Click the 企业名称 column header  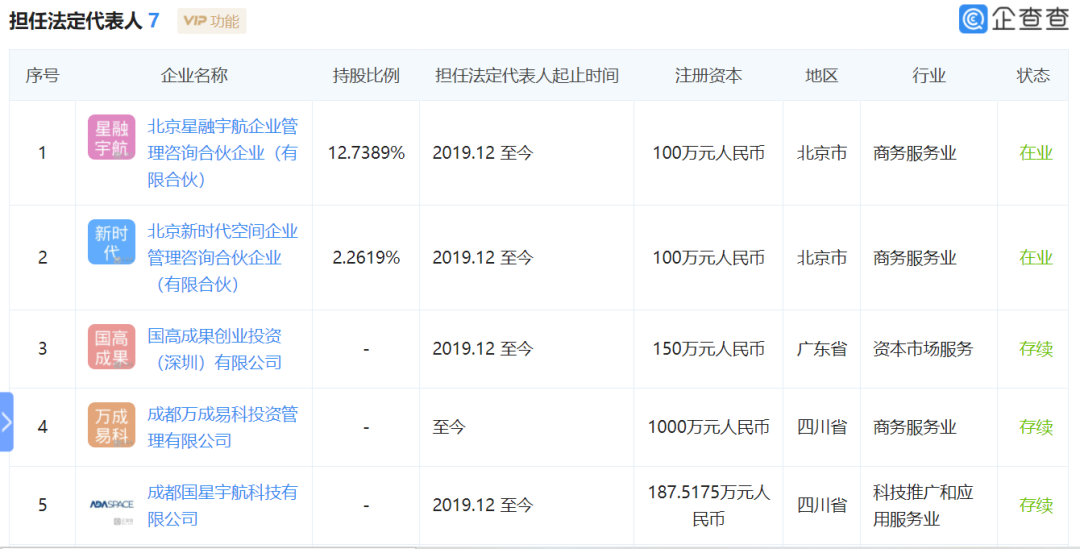click(x=194, y=75)
